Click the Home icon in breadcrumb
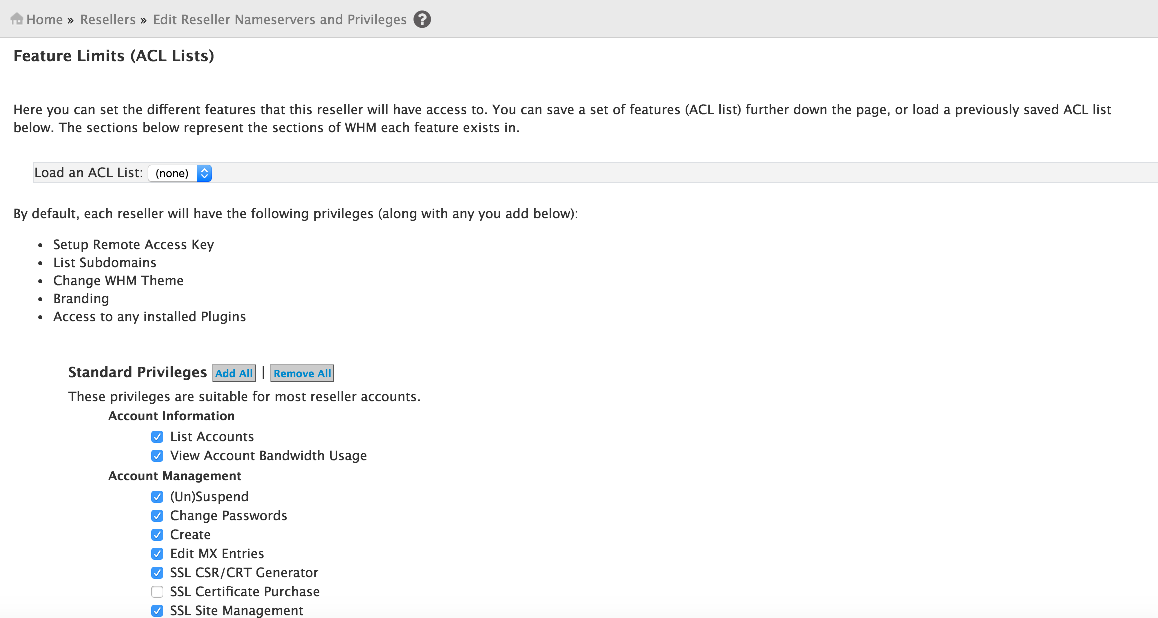The image size is (1158, 618). coord(16,19)
